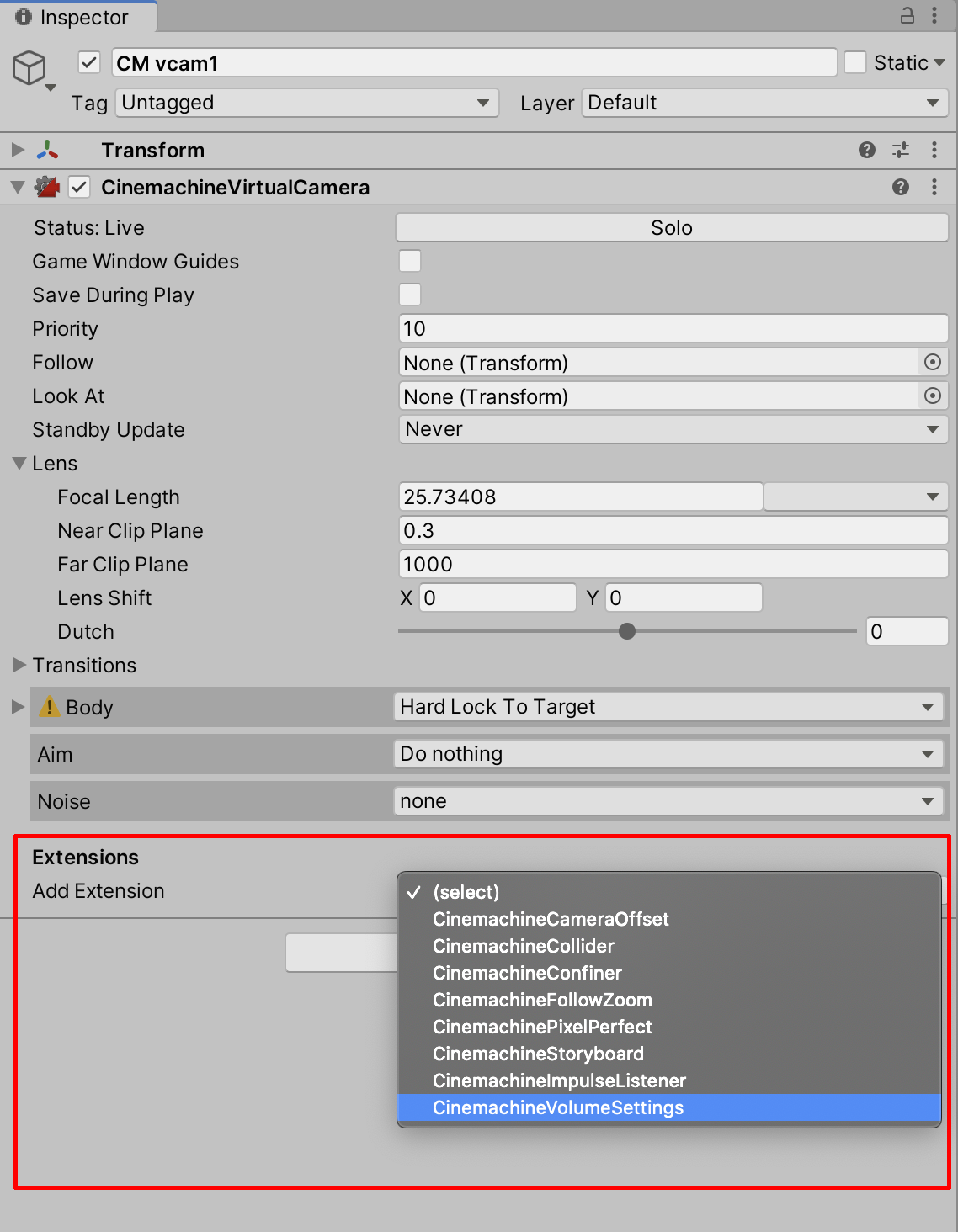Open CinemachineVirtualCamera help icon

pyautogui.click(x=901, y=187)
